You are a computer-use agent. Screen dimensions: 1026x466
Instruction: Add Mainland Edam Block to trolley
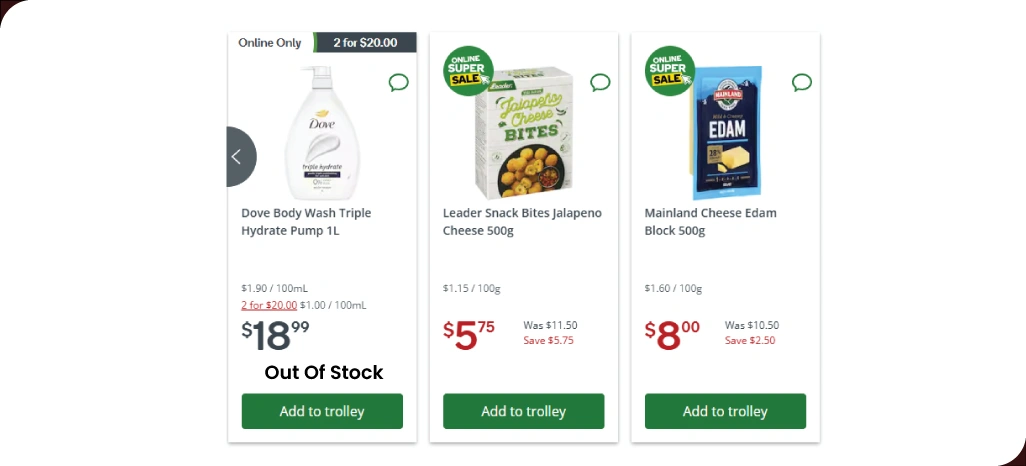point(725,411)
